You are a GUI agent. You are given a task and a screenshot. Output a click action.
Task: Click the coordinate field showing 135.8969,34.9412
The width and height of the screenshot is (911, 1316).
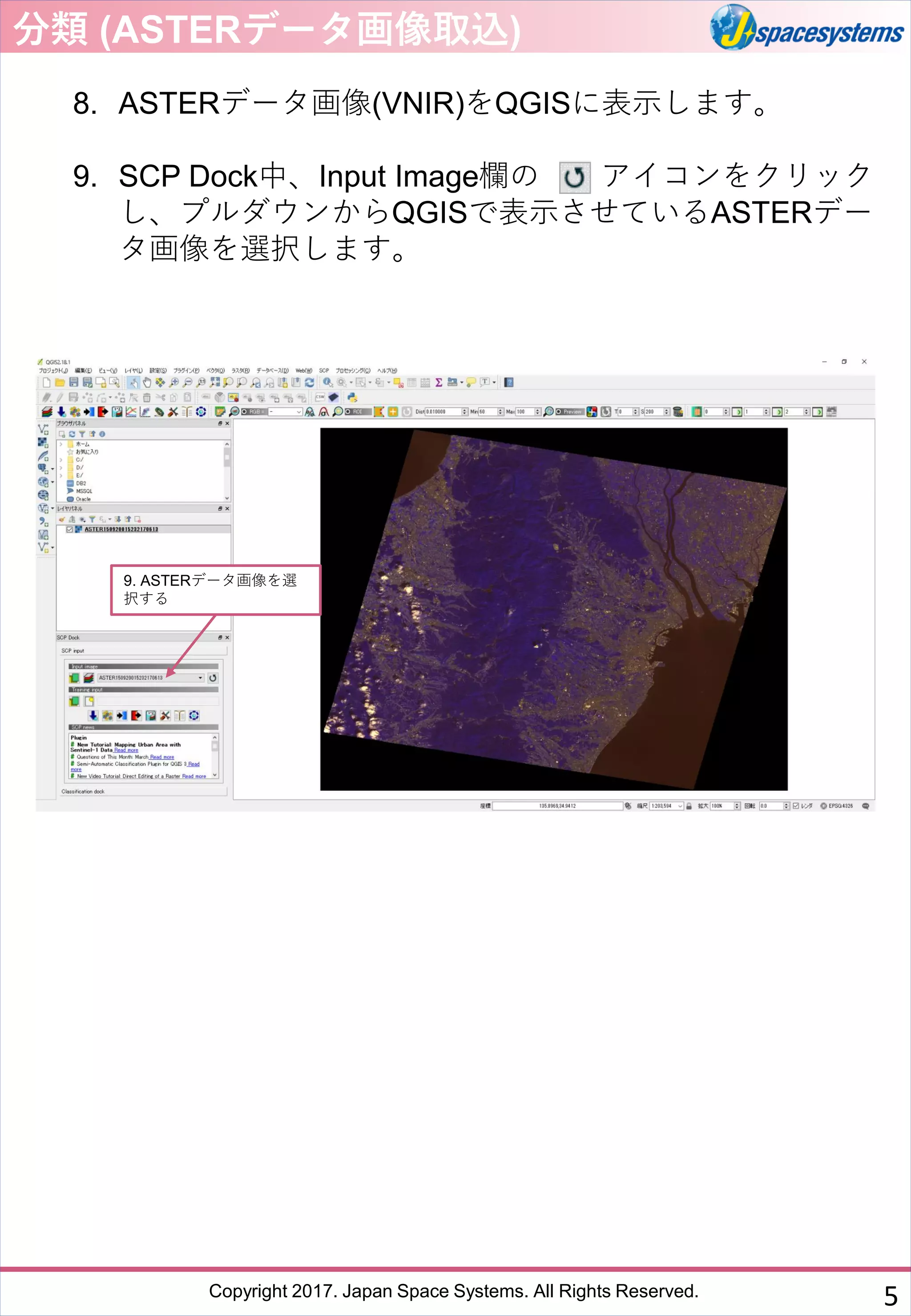557,806
